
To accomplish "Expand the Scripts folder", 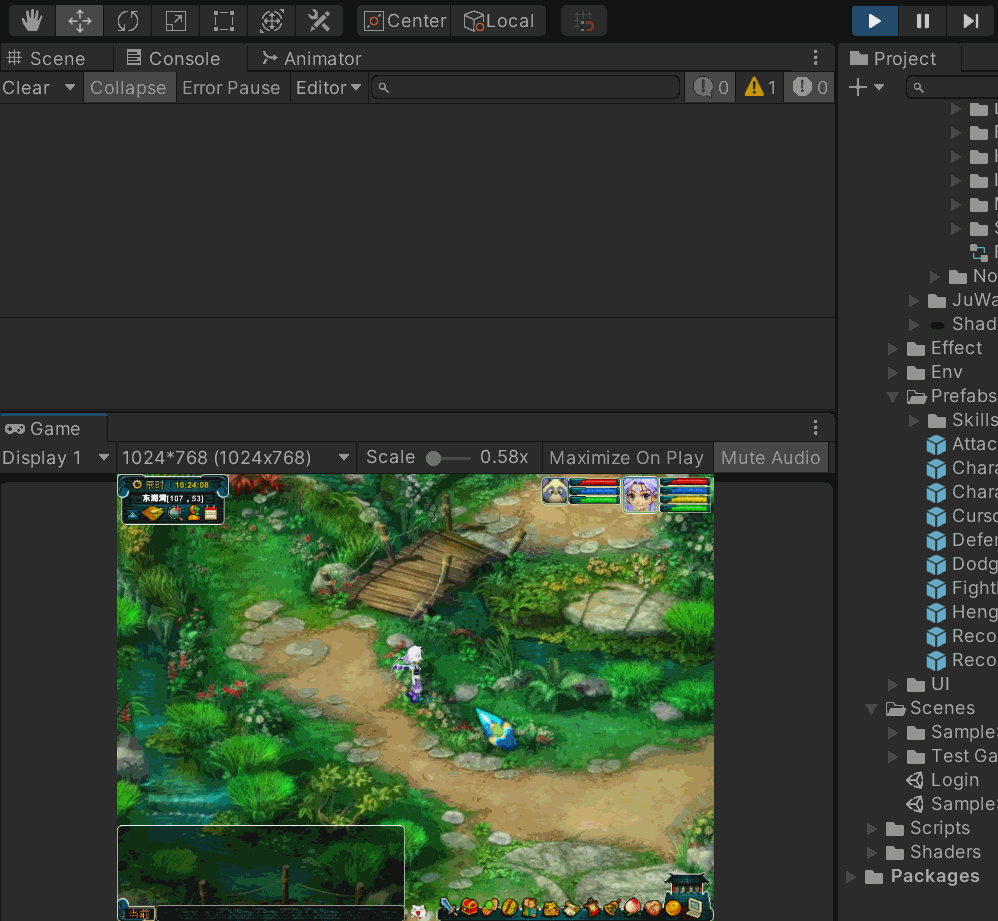I will tap(872, 829).
